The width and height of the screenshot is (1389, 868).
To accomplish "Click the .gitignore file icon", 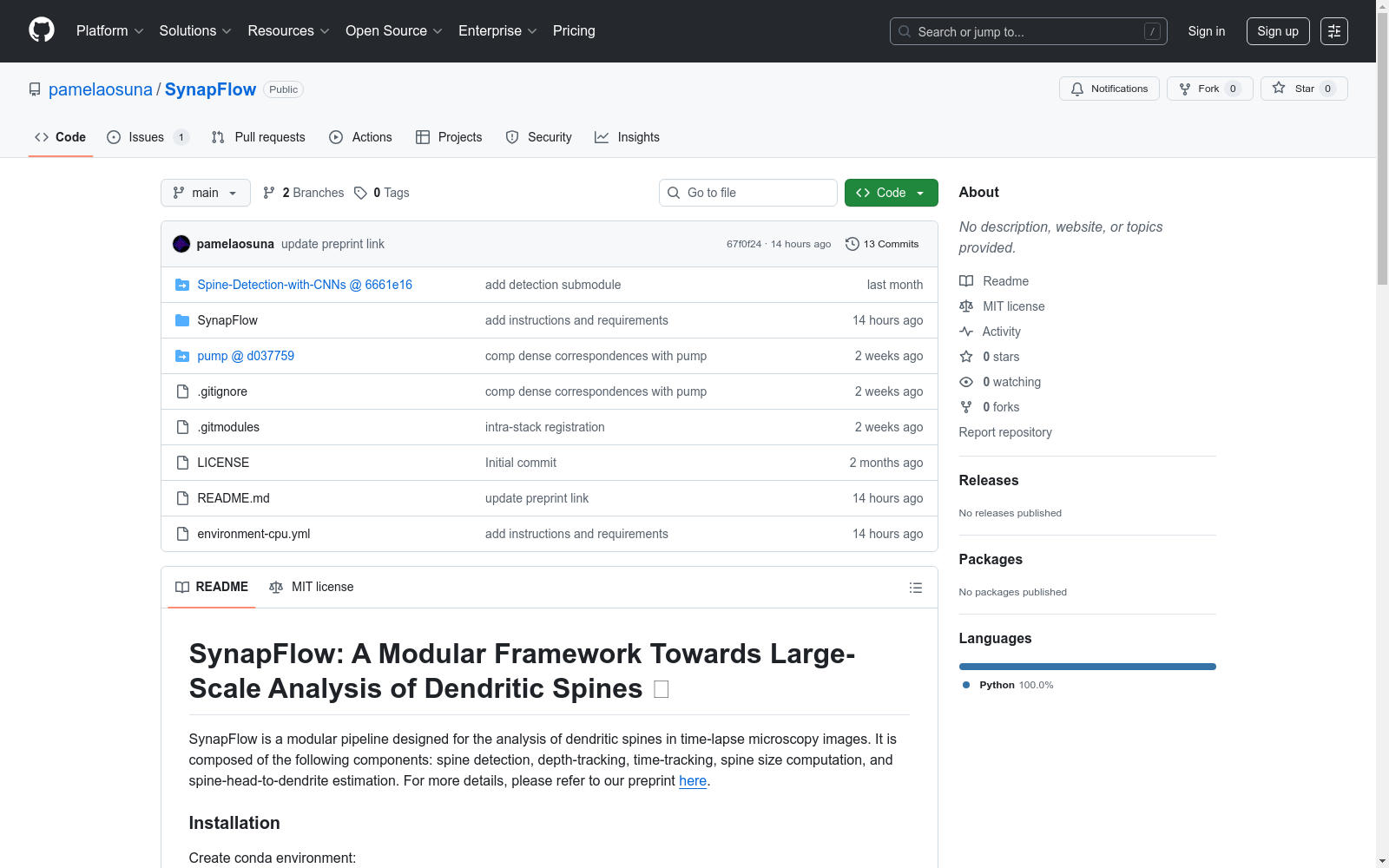I will coord(182,391).
